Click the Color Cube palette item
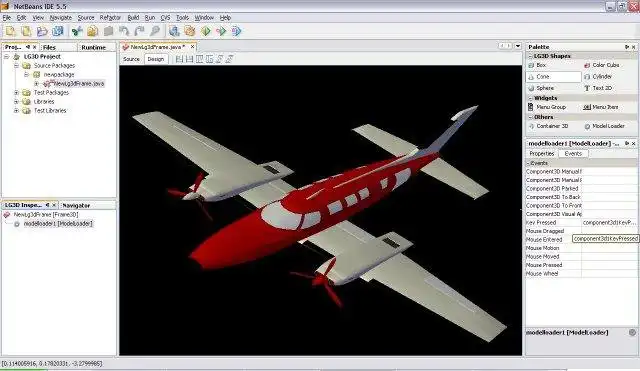Viewport: 640px width, 371px height. pyautogui.click(x=602, y=65)
